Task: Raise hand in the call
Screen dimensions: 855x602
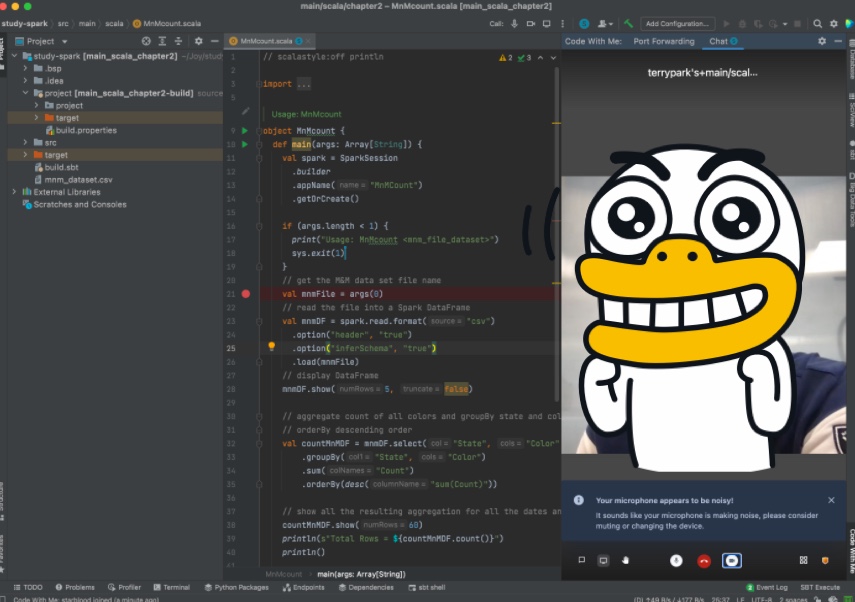Action: click(x=625, y=560)
